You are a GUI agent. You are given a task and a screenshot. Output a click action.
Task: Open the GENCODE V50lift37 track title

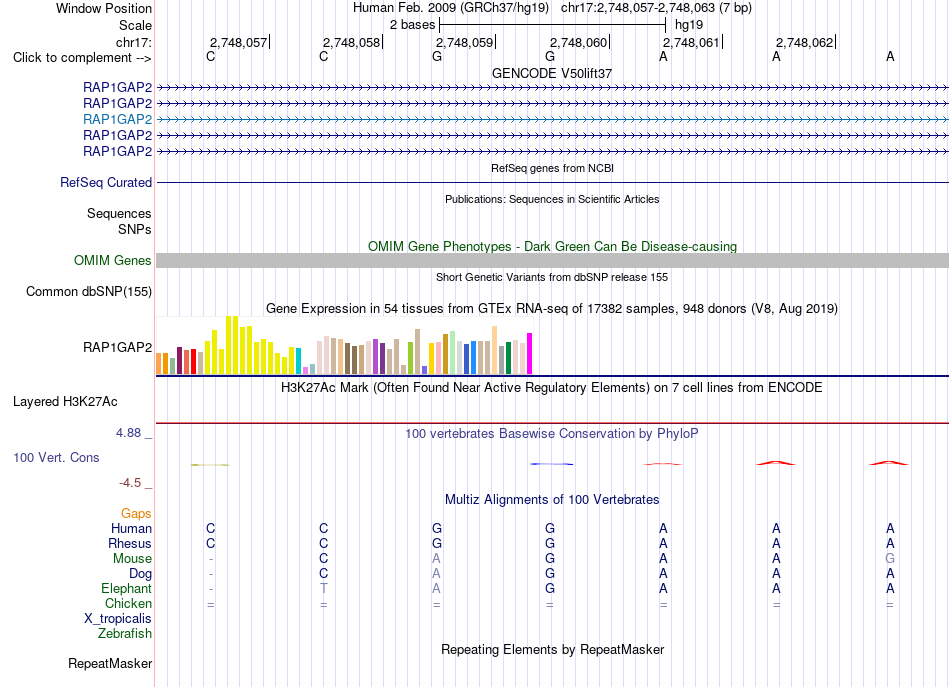(552, 73)
